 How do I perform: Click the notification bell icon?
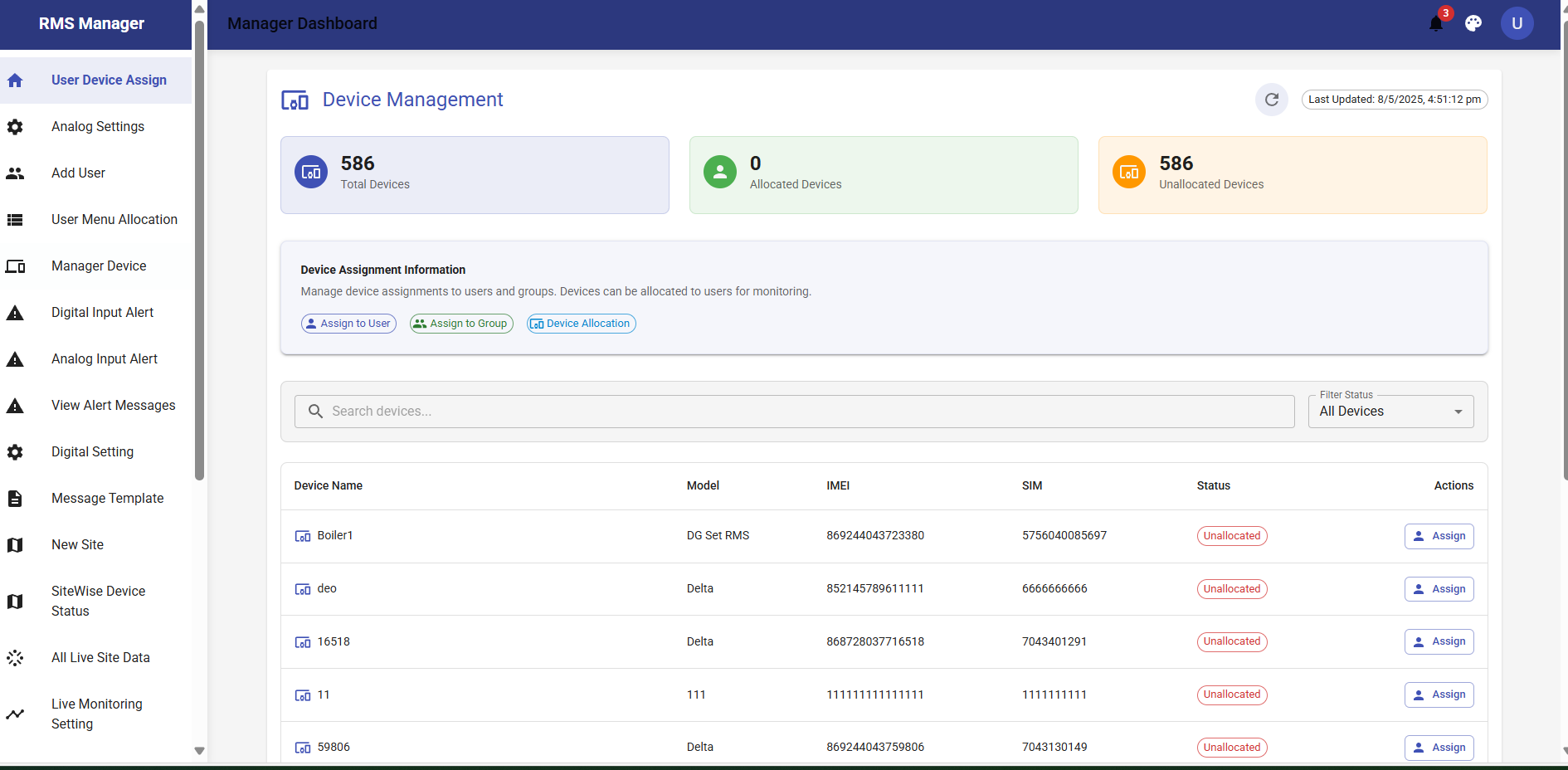[1436, 23]
